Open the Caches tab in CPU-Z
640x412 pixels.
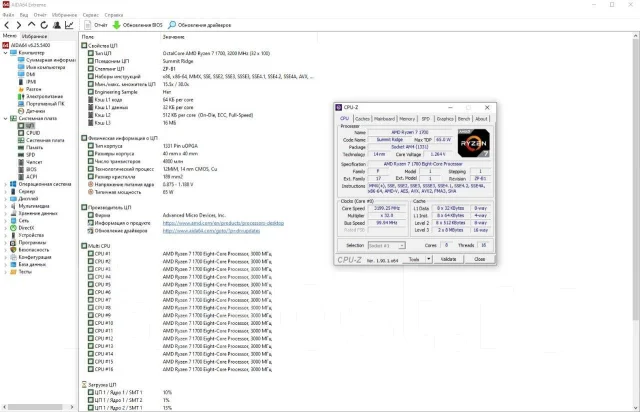362,119
